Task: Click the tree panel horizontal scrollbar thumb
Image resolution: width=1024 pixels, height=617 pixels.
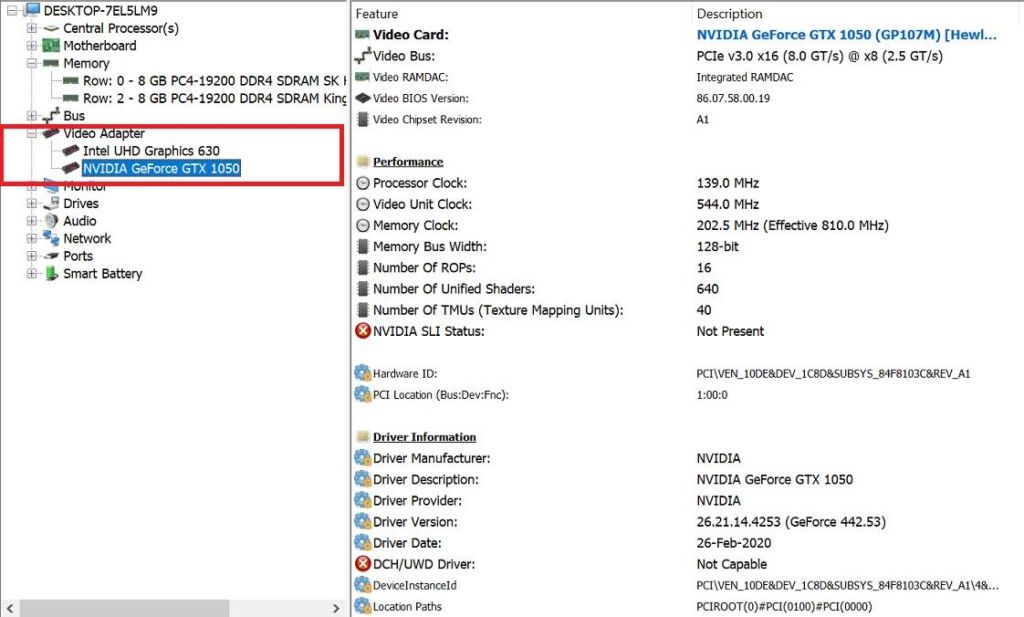Action: coord(124,608)
